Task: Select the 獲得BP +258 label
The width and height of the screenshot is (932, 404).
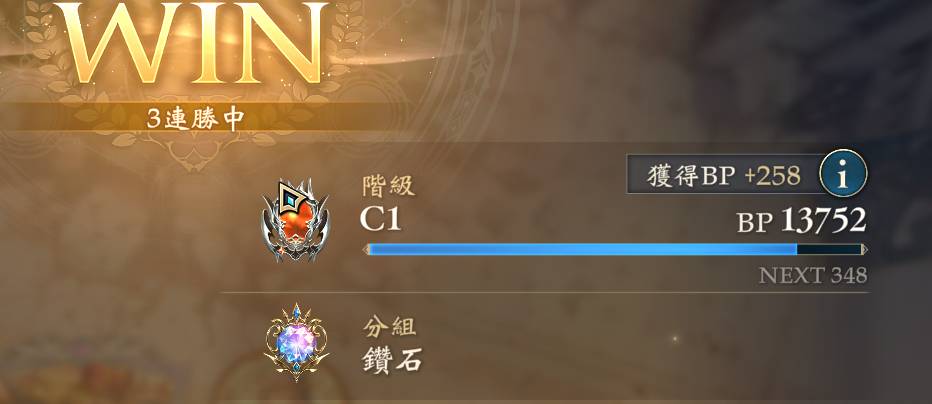Action: [723, 175]
